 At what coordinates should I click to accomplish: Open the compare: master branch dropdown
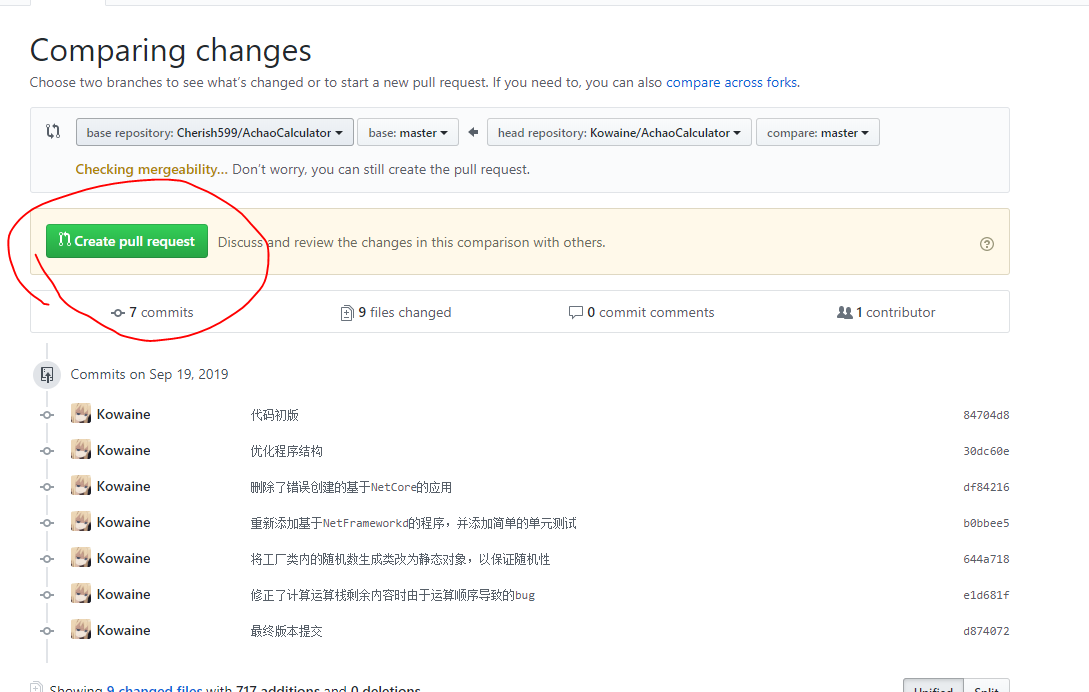pyautogui.click(x=817, y=133)
